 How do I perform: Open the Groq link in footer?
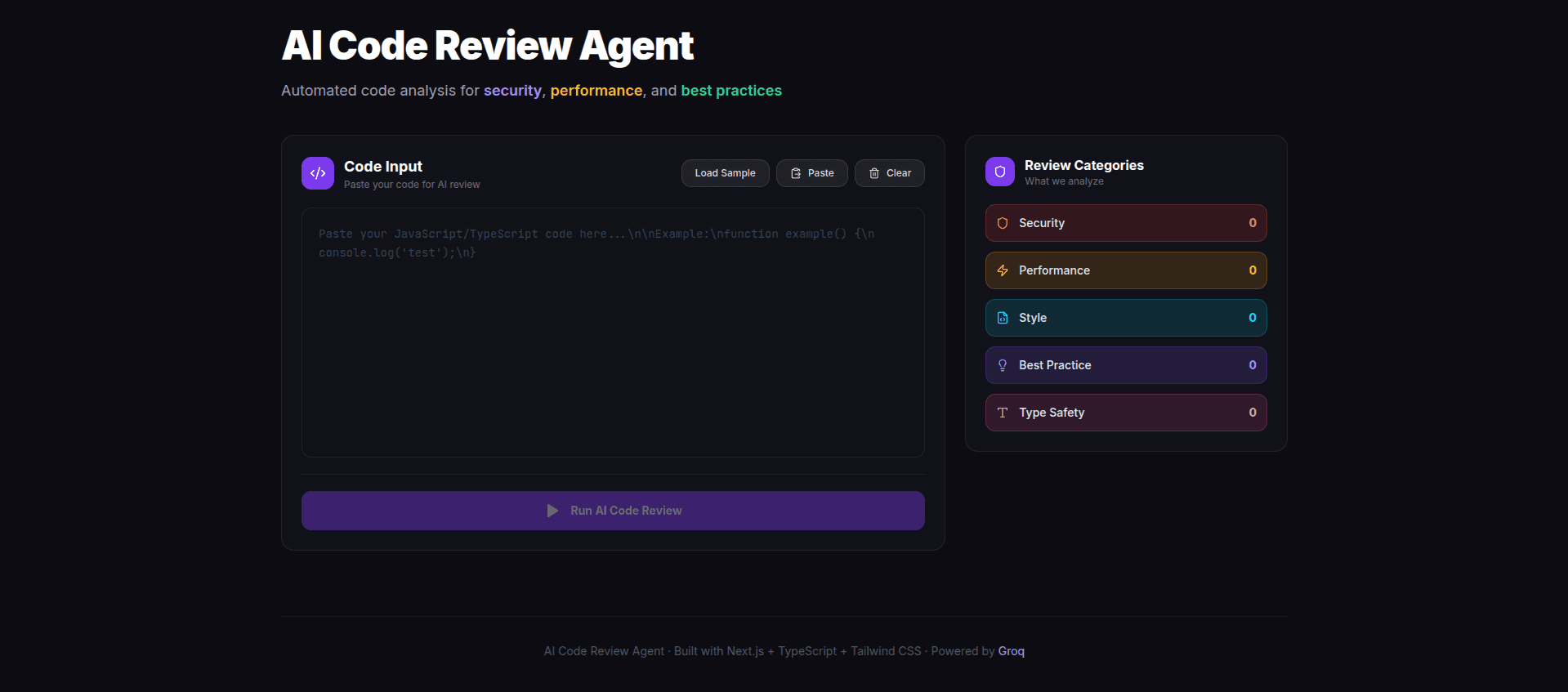(1012, 651)
